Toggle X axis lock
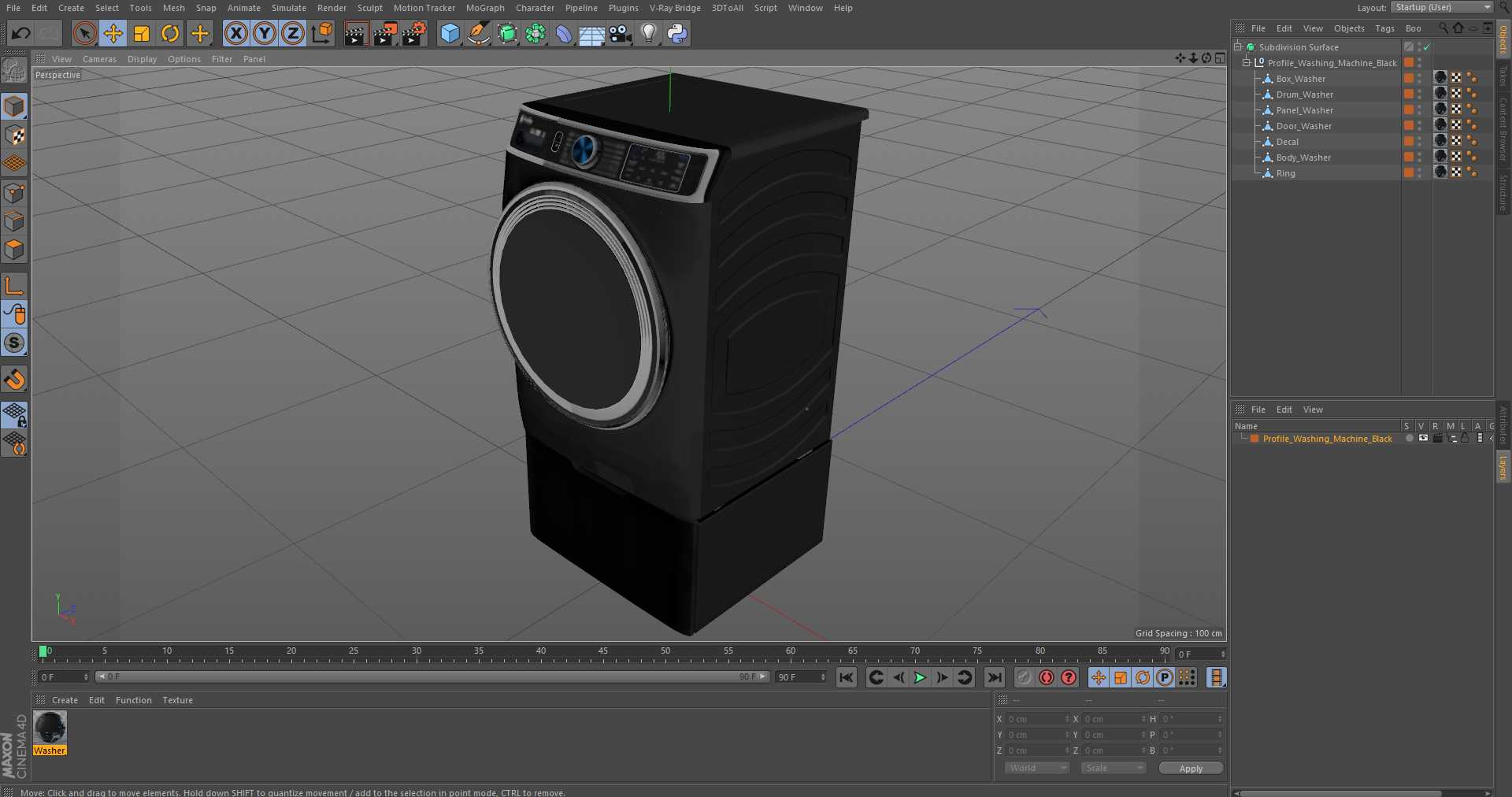The image size is (1512, 797). [x=235, y=33]
